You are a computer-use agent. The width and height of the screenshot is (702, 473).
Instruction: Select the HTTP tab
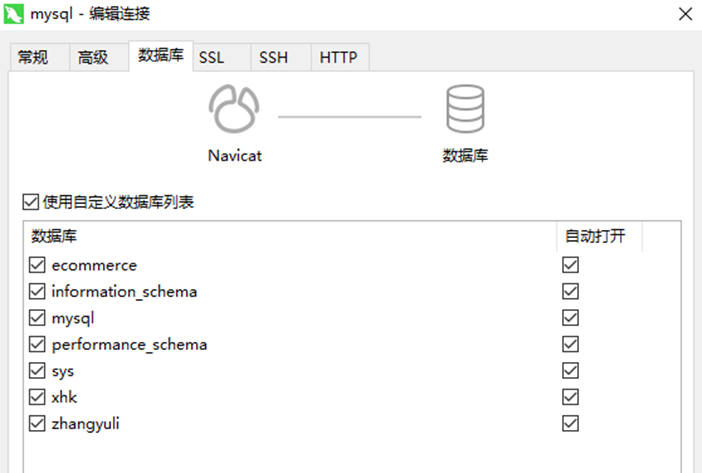[x=338, y=58]
